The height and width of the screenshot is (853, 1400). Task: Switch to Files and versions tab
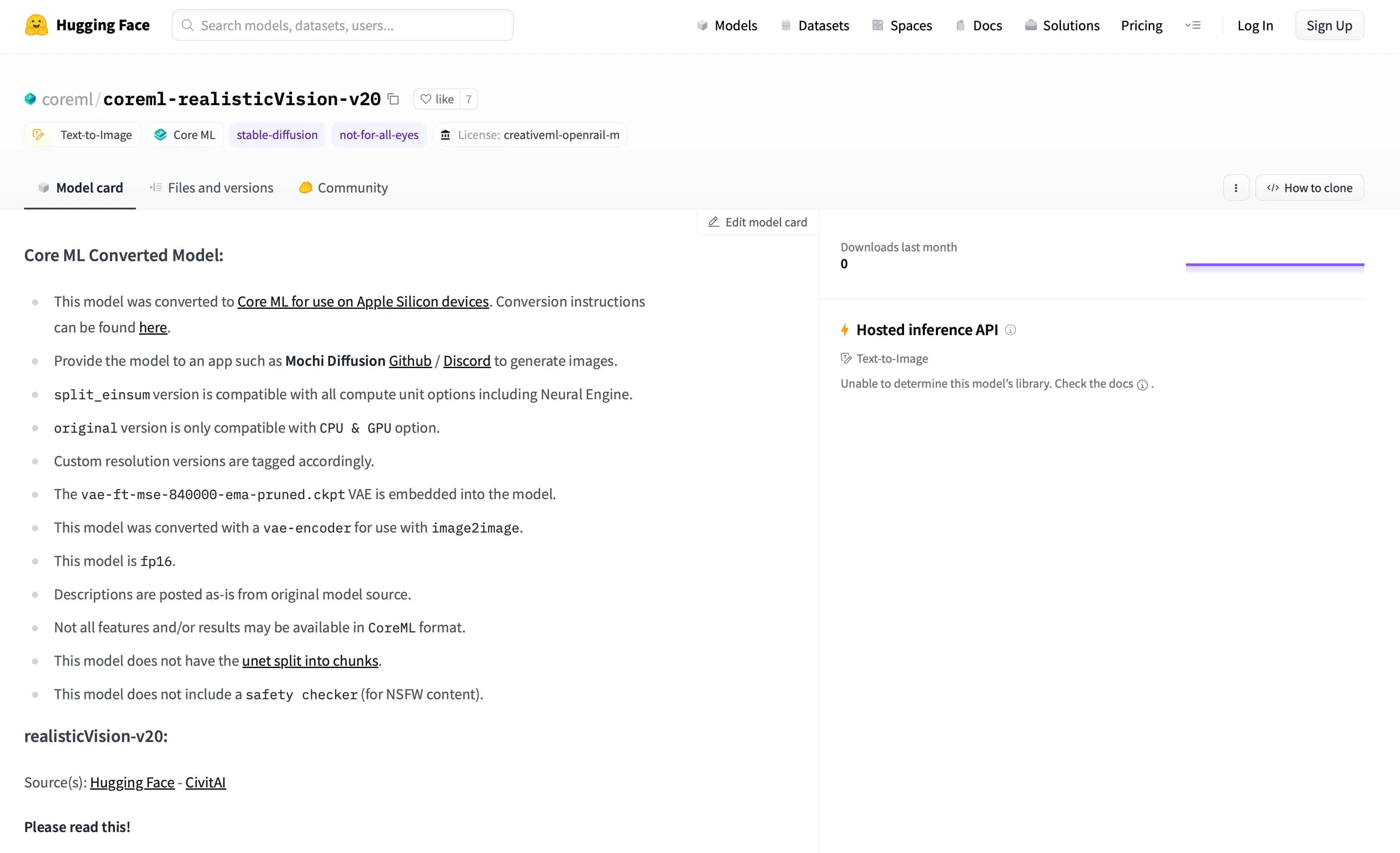click(x=211, y=188)
